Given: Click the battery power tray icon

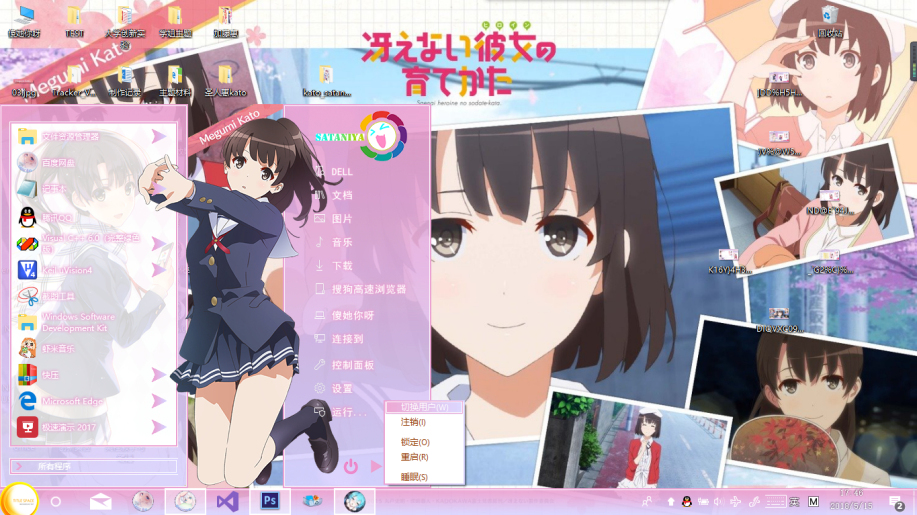Looking at the screenshot, I should pyautogui.click(x=703, y=502).
